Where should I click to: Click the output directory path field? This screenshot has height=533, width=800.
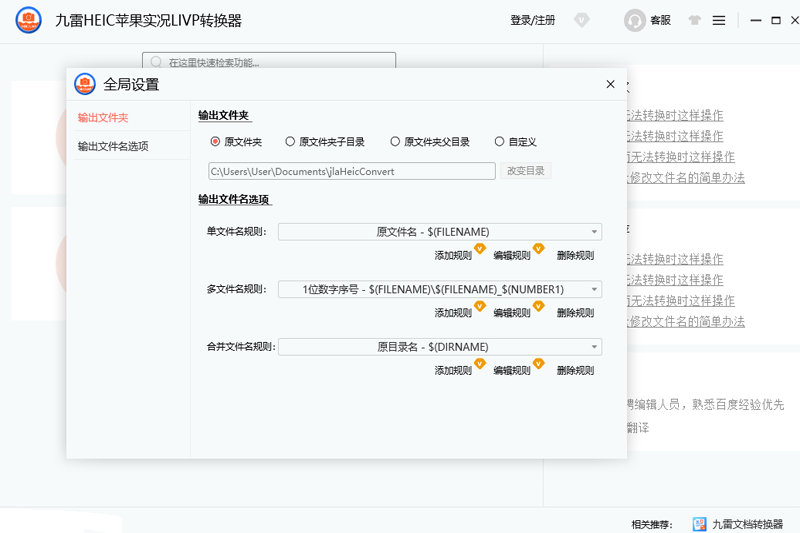[352, 171]
